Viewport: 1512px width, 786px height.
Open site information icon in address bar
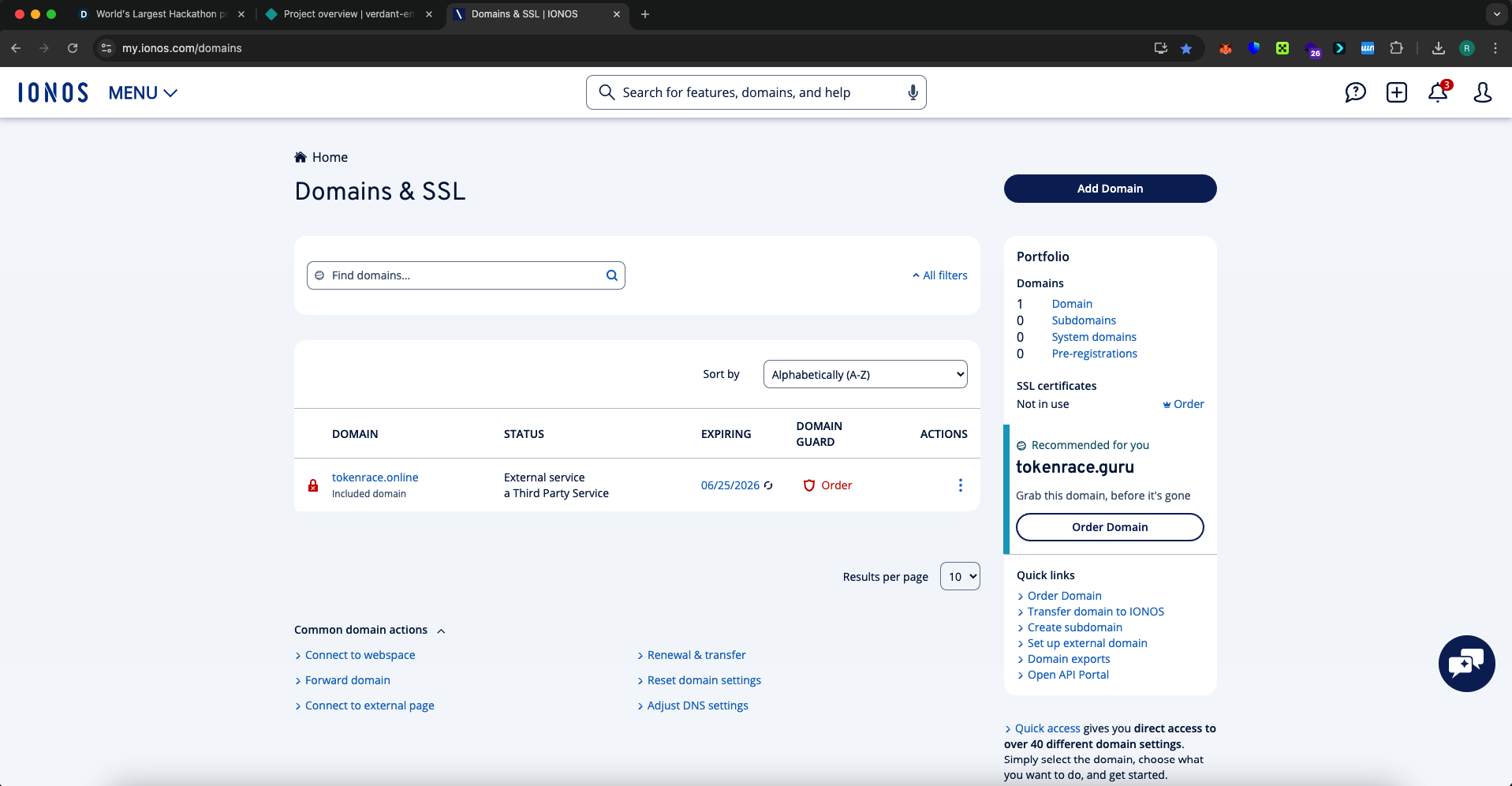pos(106,48)
